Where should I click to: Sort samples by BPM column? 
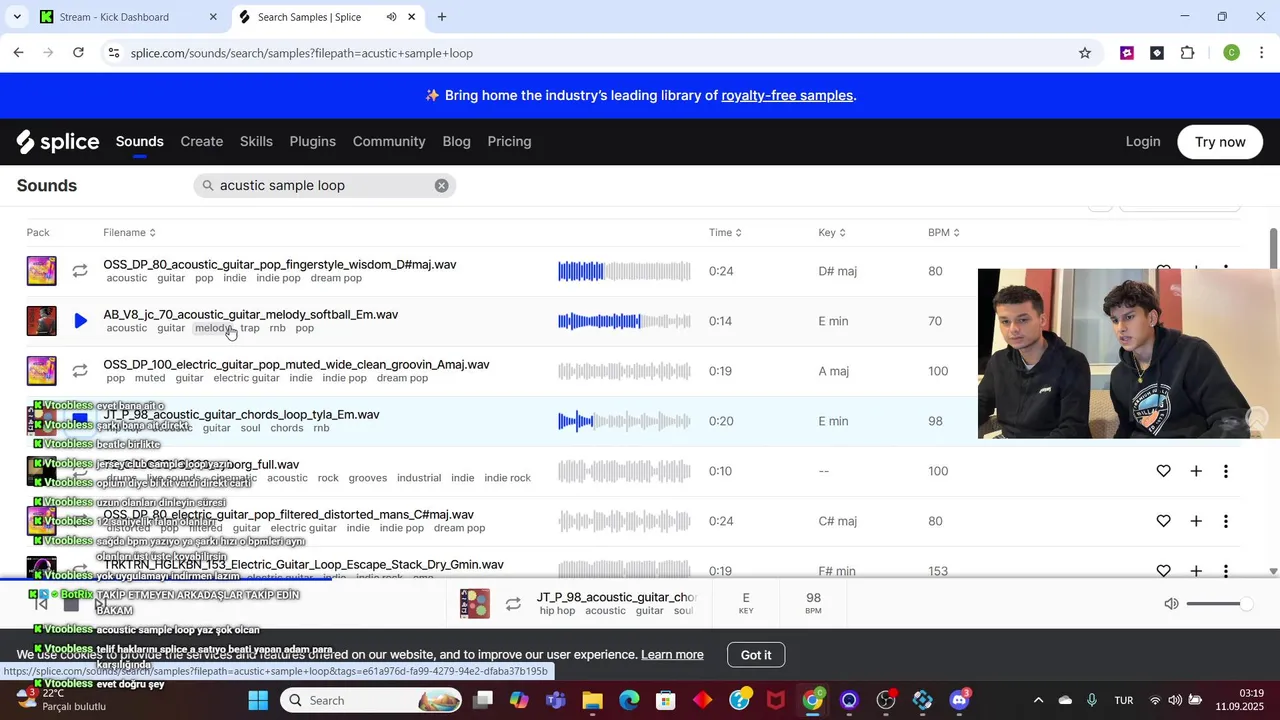tap(943, 233)
